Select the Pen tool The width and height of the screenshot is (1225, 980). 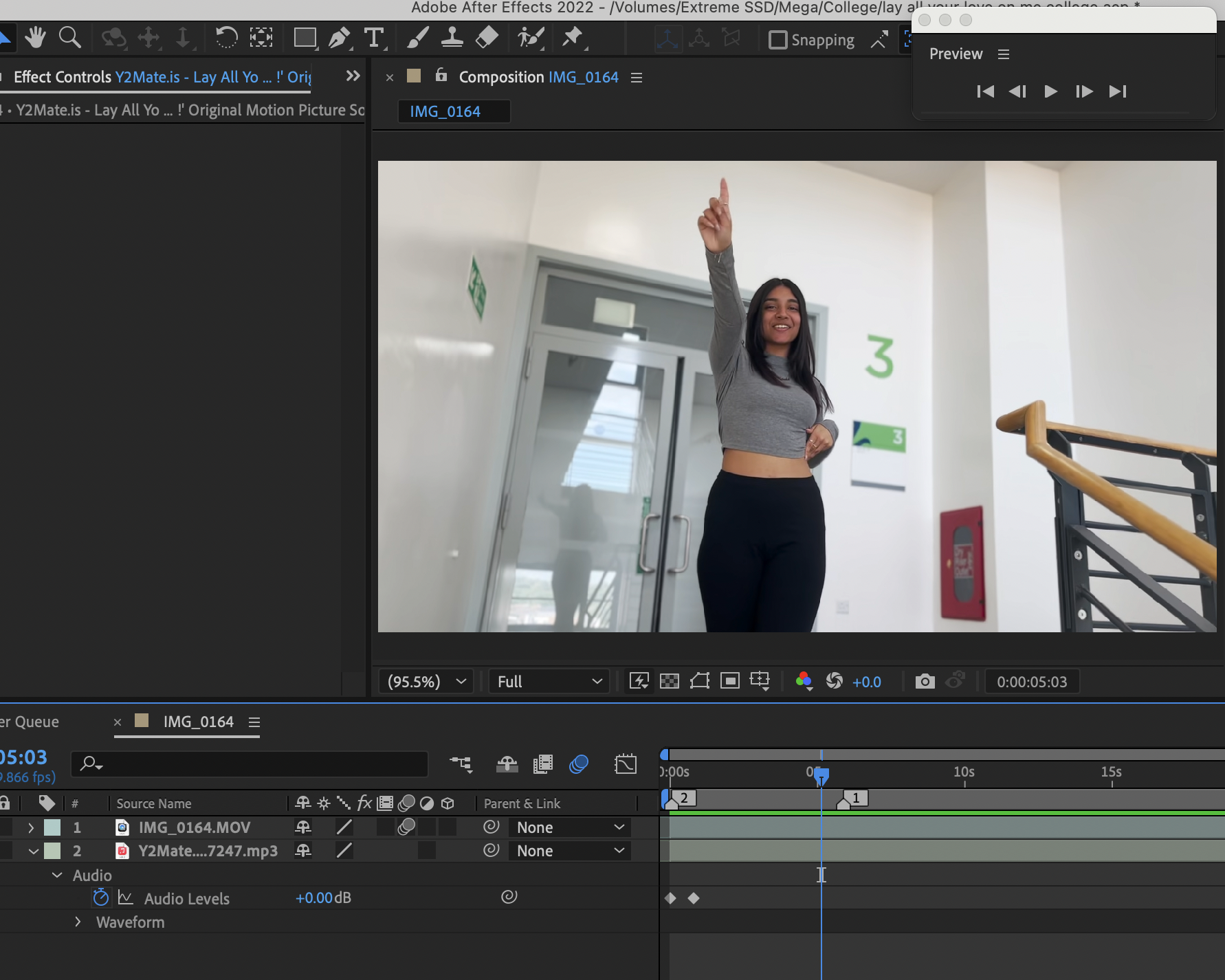338,37
